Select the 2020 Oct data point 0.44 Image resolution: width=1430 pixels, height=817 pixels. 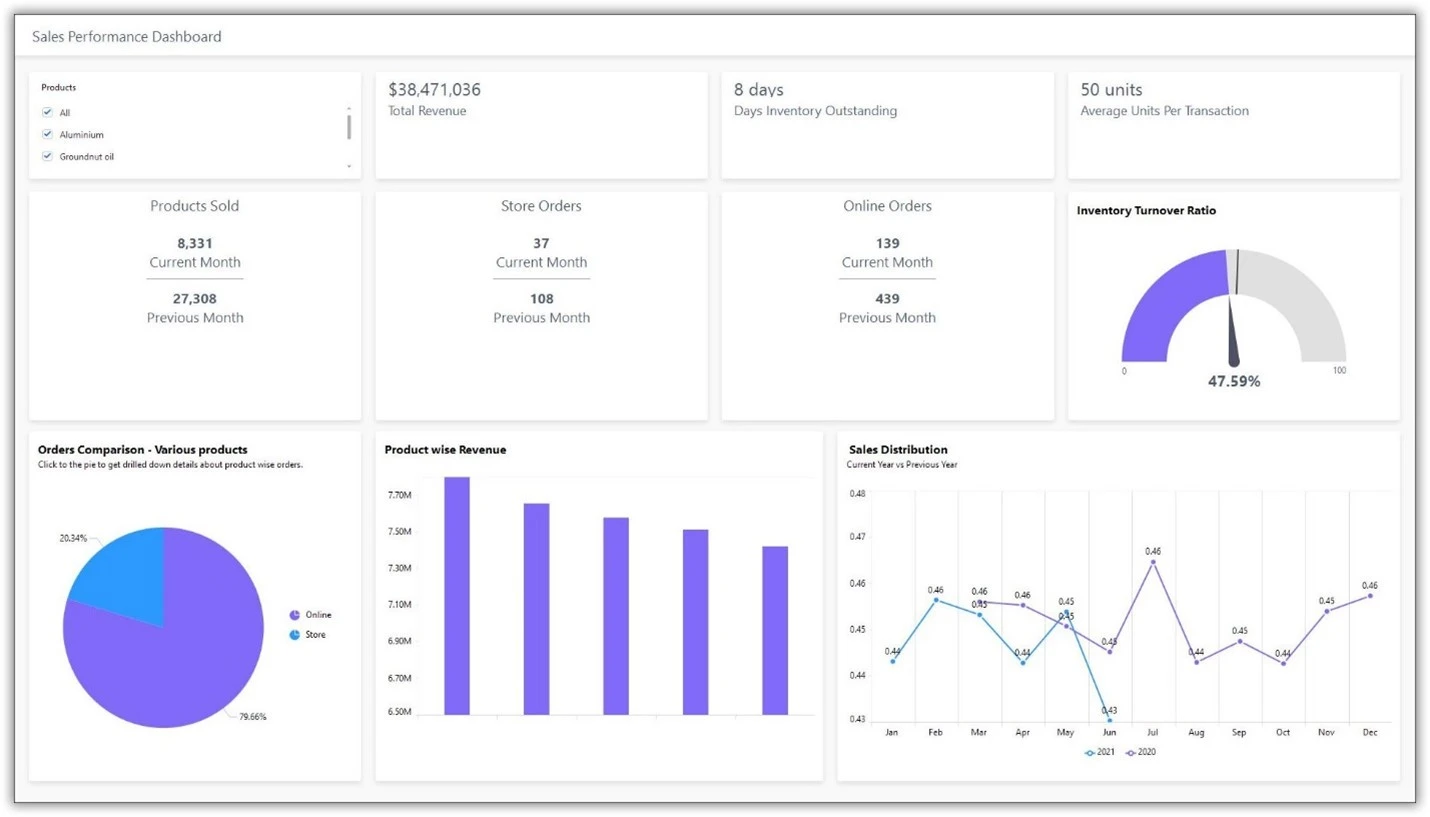[1283, 663]
